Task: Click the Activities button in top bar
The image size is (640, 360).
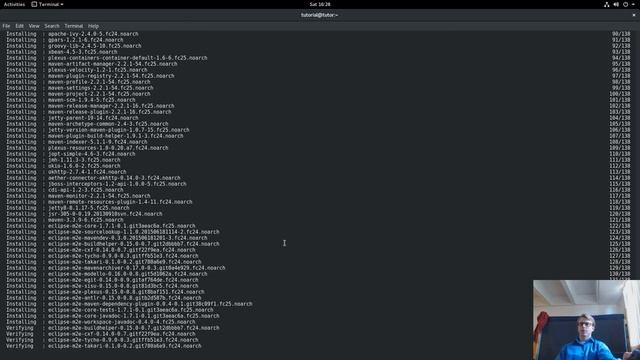Action: (x=14, y=4)
